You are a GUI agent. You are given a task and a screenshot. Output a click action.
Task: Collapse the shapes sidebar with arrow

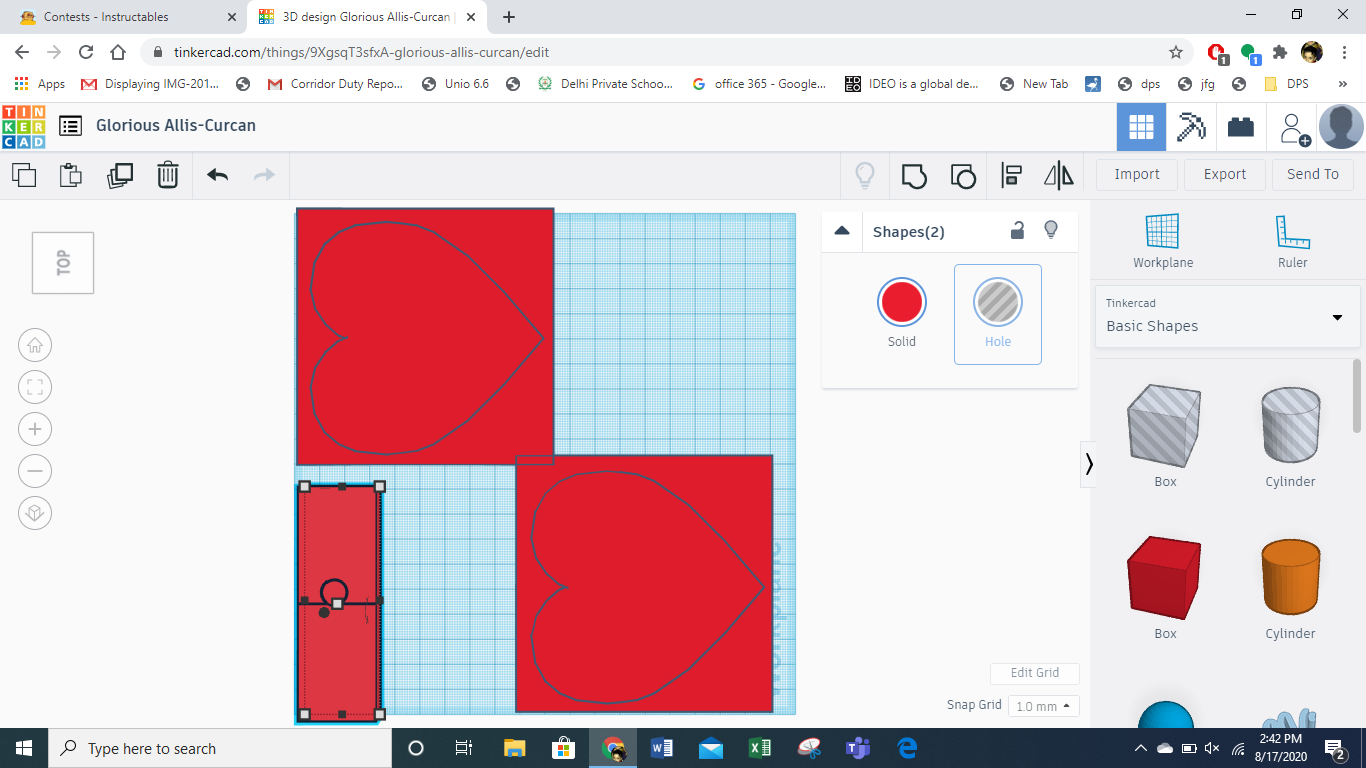coord(1088,464)
